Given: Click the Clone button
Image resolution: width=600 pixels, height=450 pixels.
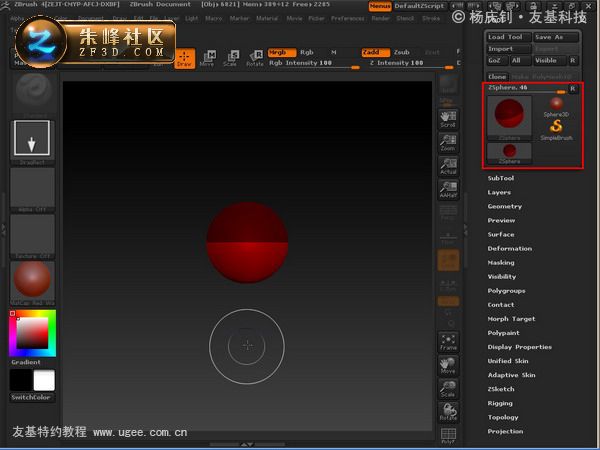Looking at the screenshot, I should coord(497,77).
